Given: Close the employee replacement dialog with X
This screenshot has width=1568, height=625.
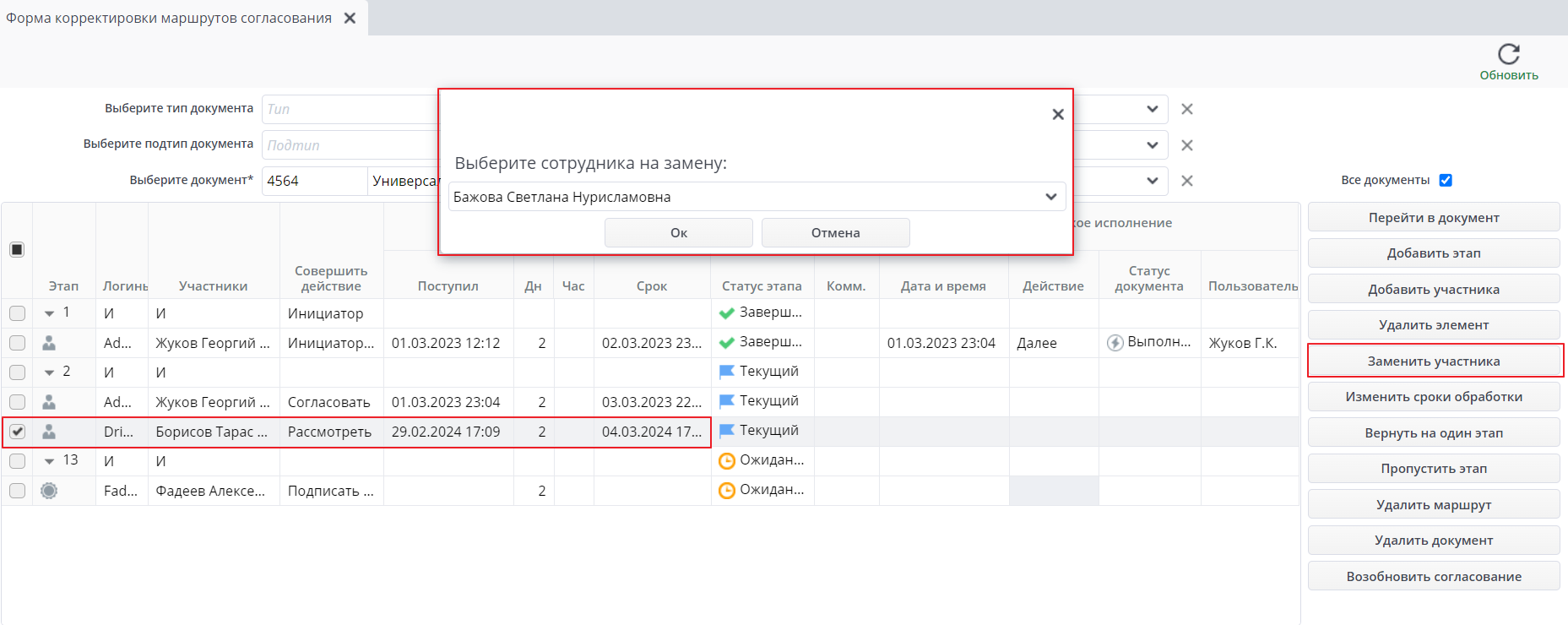Looking at the screenshot, I should [1057, 114].
